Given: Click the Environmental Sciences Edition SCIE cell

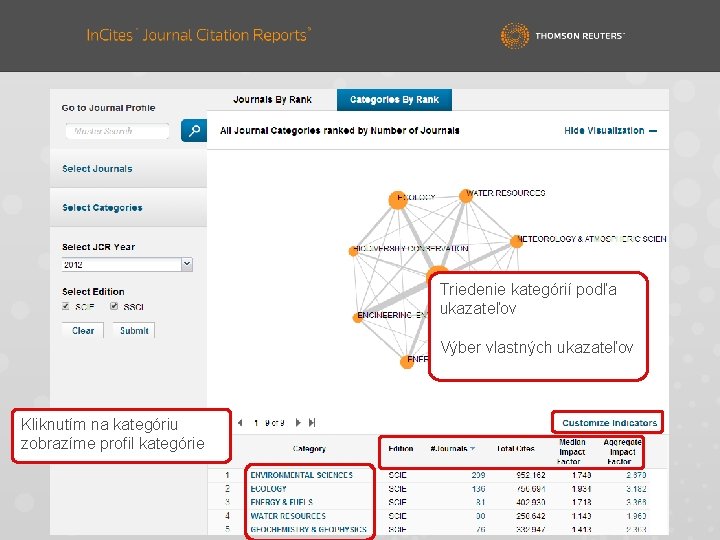Looking at the screenshot, I should 397,475.
